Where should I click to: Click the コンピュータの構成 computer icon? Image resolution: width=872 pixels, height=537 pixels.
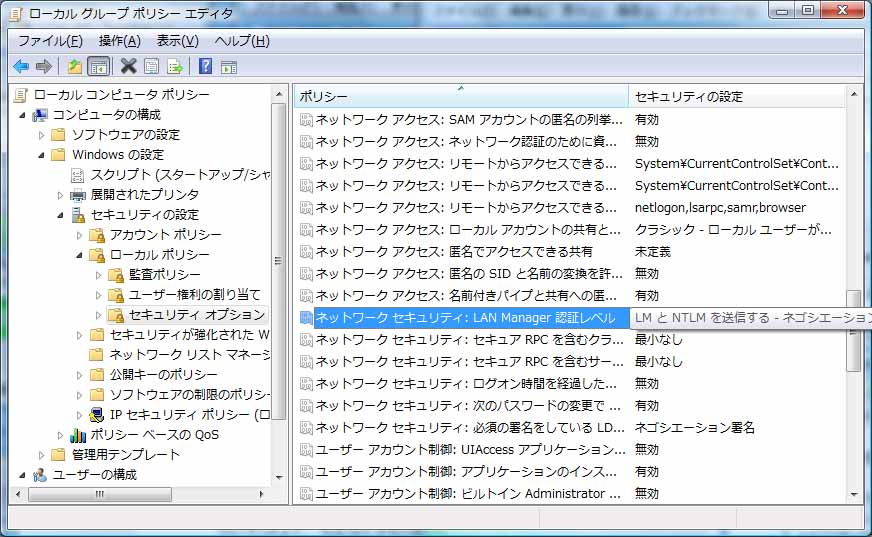(x=40, y=115)
